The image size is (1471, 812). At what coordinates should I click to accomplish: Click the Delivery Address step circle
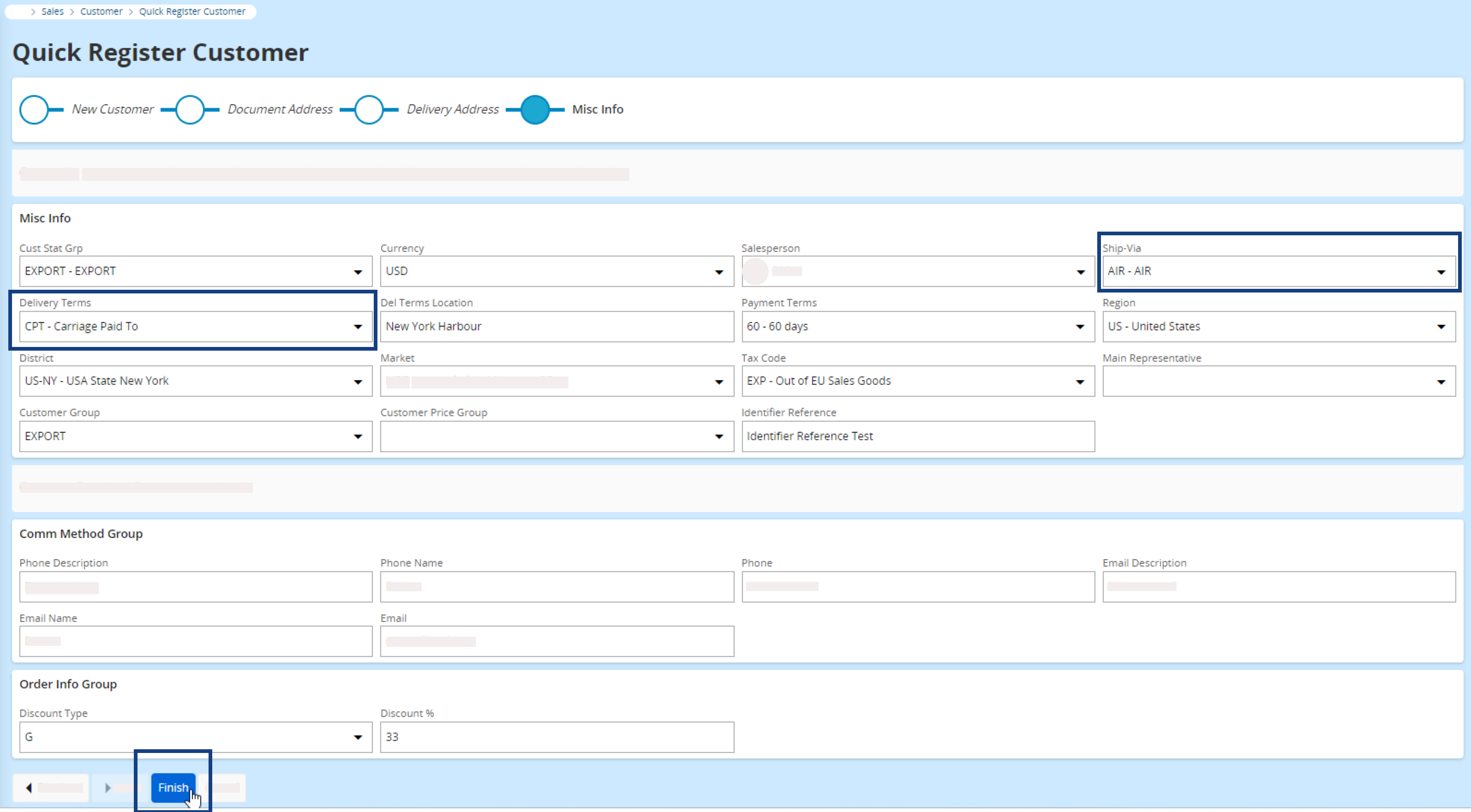pyautogui.click(x=369, y=110)
